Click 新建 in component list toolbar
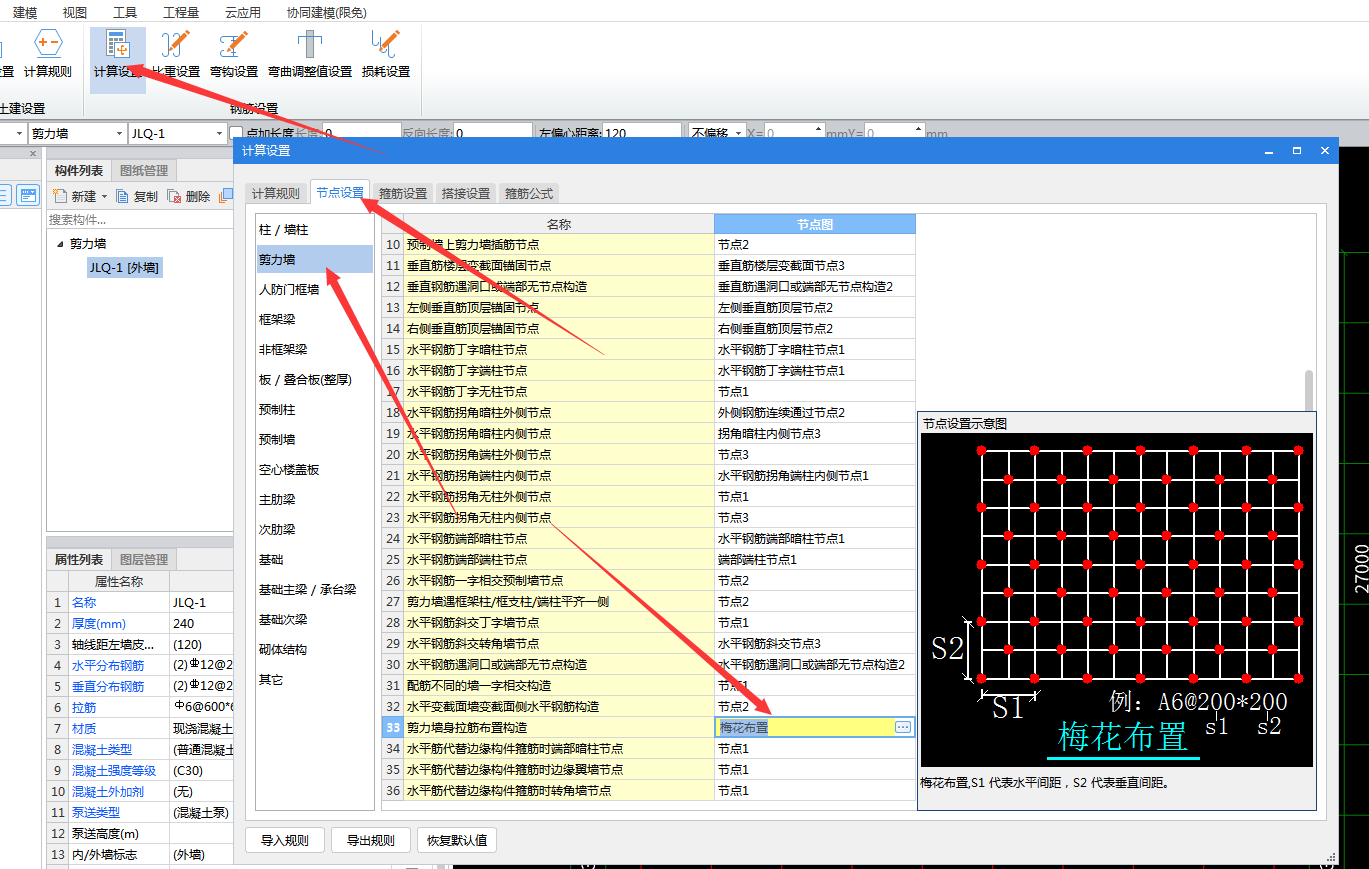This screenshot has height=869, width=1369. click(75, 197)
